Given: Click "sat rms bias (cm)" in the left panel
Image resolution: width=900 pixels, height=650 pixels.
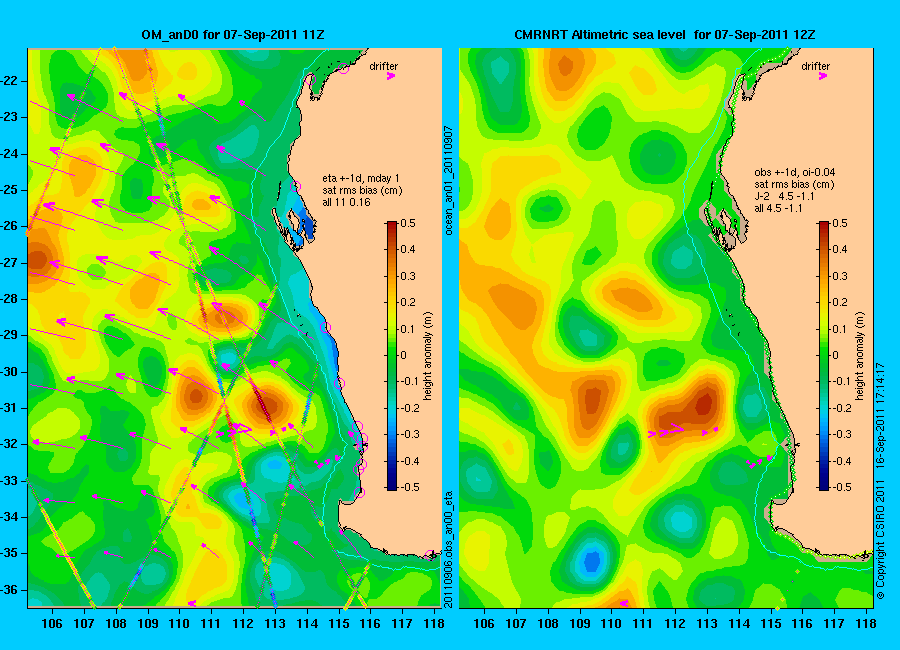Looking at the screenshot, I should (362, 190).
